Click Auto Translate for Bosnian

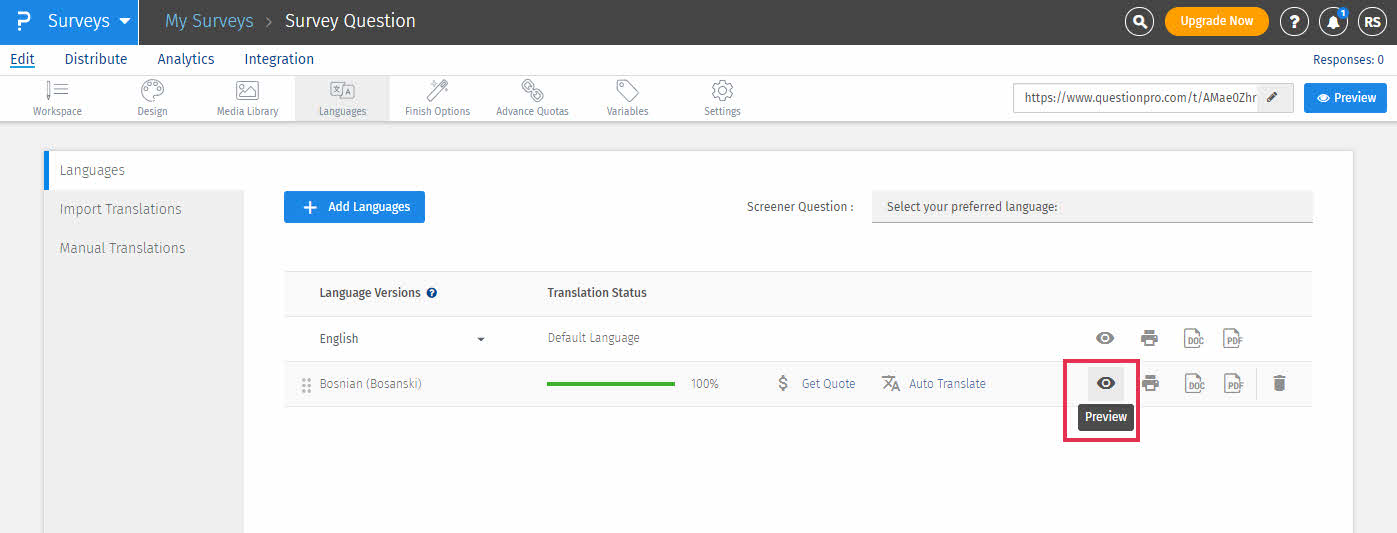(934, 383)
